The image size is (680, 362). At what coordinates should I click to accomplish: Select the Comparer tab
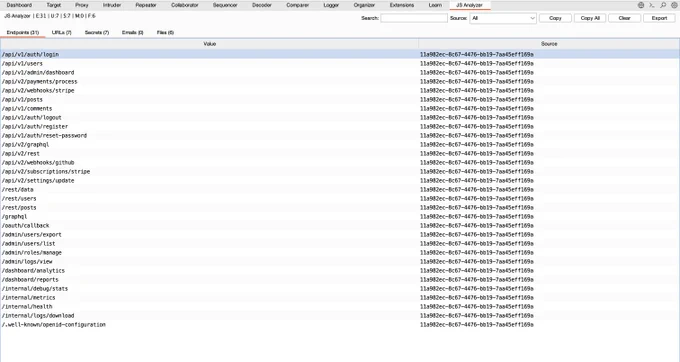(298, 5)
